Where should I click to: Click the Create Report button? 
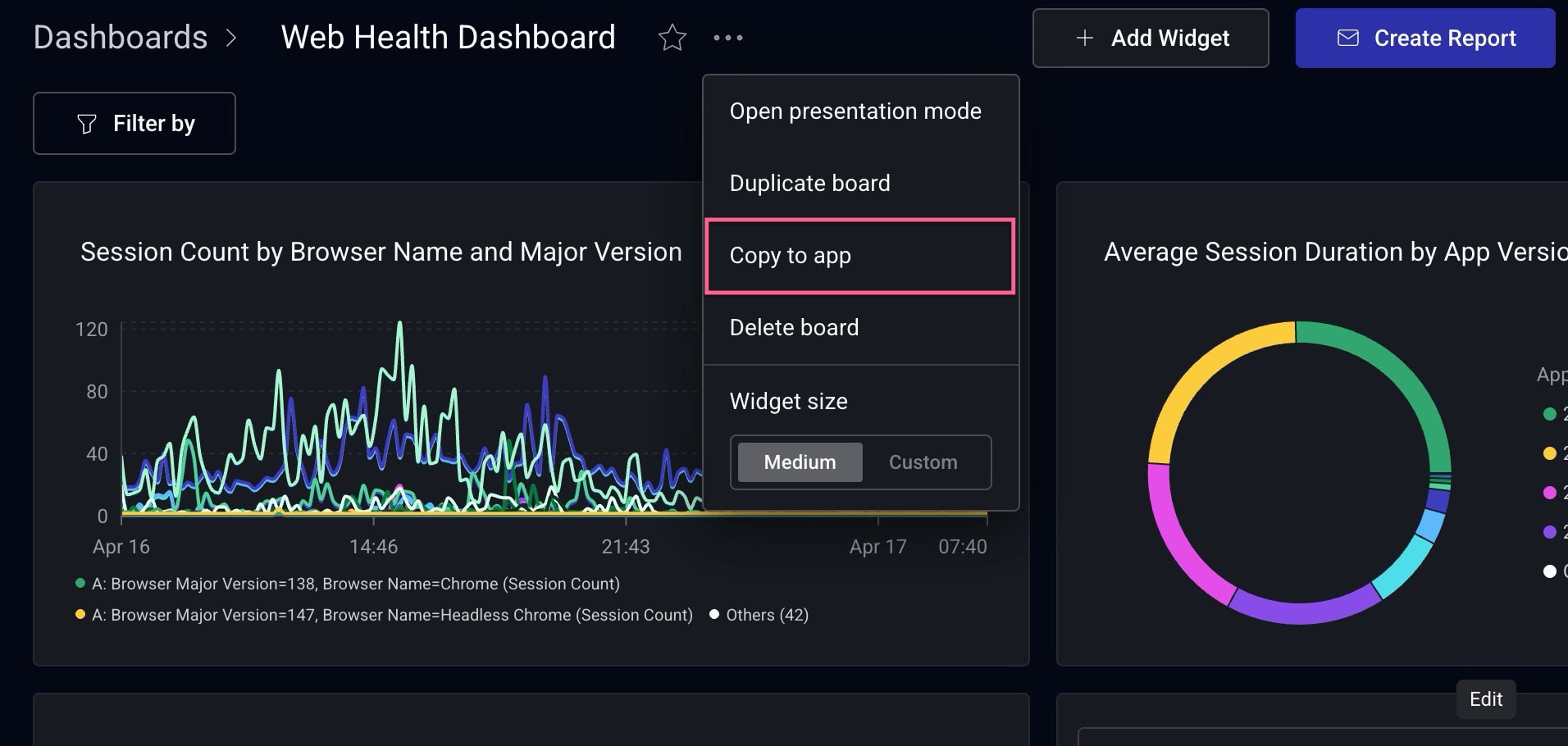pos(1424,38)
